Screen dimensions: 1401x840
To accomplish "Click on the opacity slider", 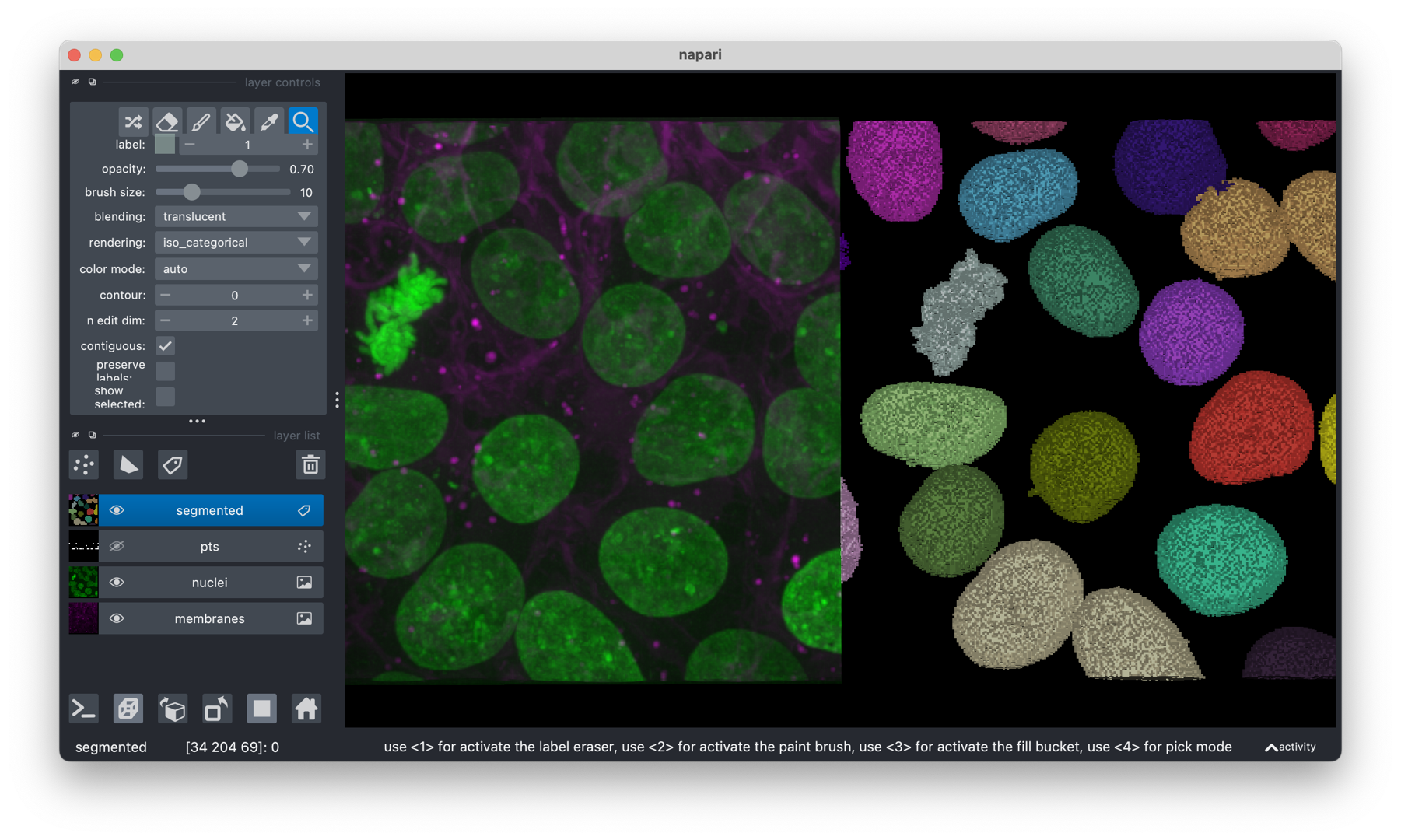I will coord(218,169).
